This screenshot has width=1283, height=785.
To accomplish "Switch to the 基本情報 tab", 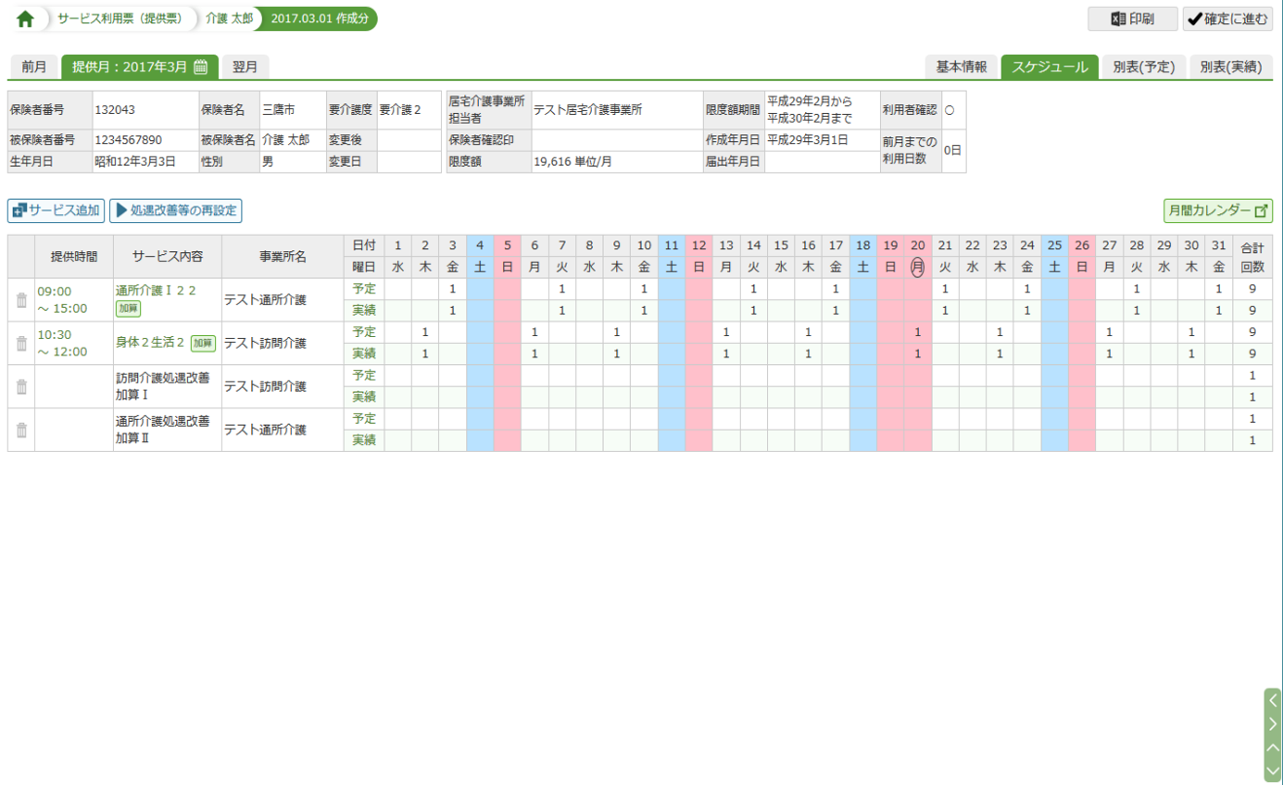I will click(x=960, y=67).
